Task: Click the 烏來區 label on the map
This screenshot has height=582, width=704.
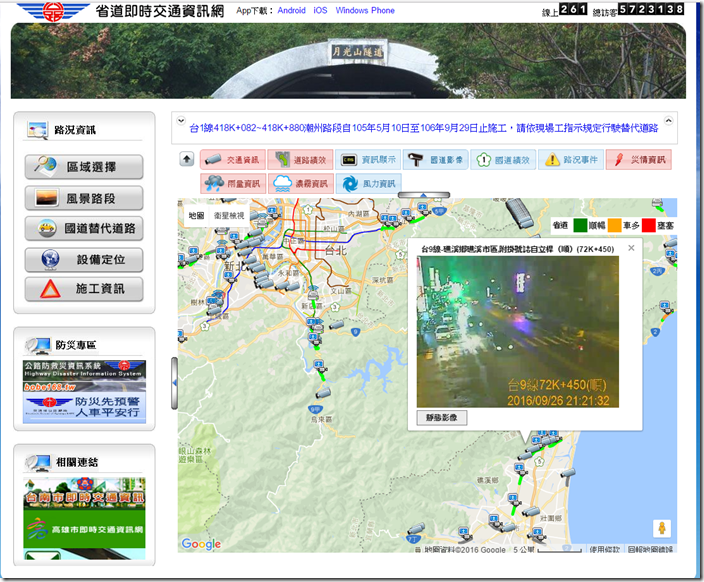Action: coord(321,419)
